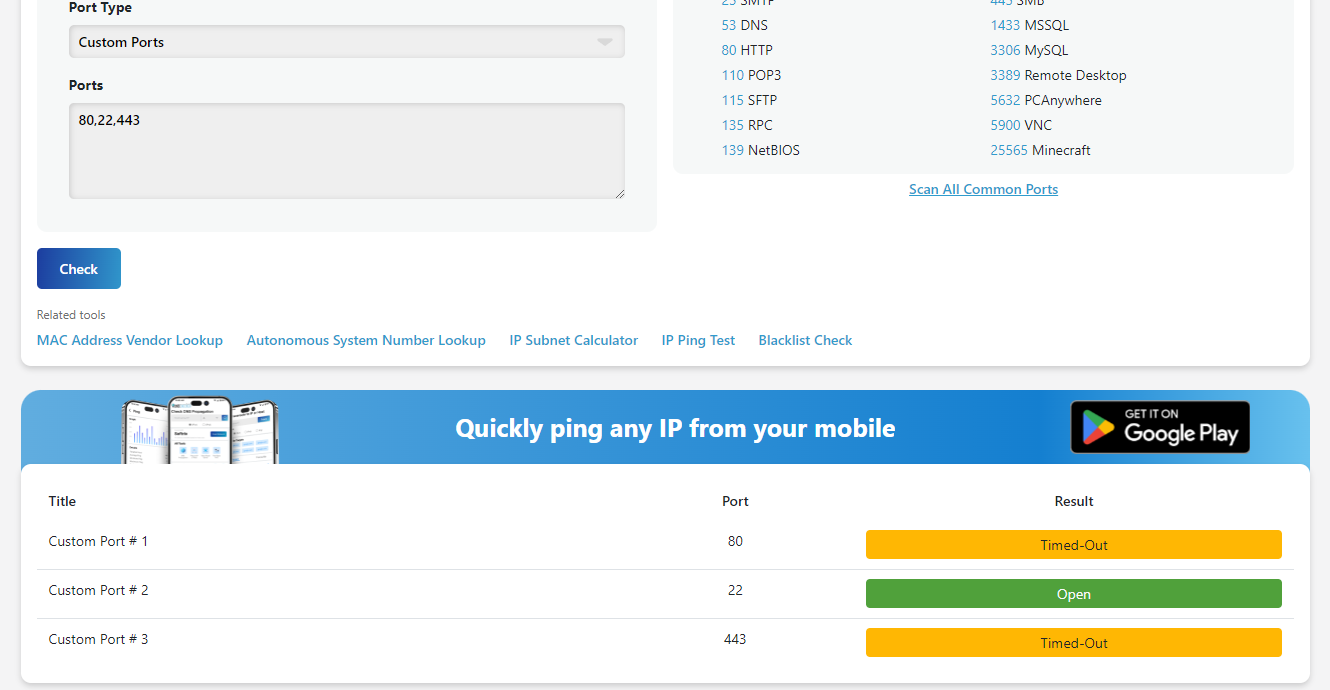Click the green Open result badge
Viewport: 1330px width, 690px height.
(1073, 594)
